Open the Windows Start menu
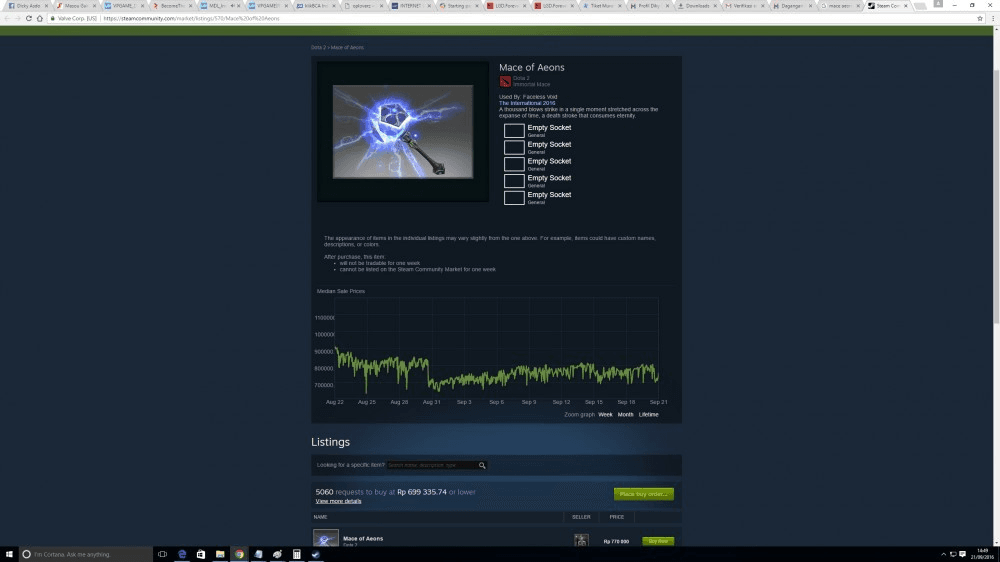Screen dimensions: 1000x562 click(x=9, y=554)
